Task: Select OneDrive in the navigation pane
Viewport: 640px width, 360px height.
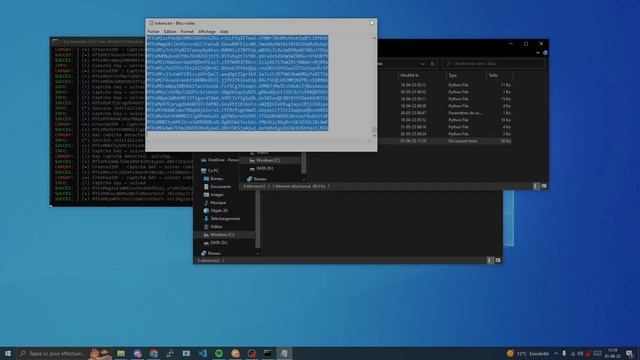Action: coord(219,160)
